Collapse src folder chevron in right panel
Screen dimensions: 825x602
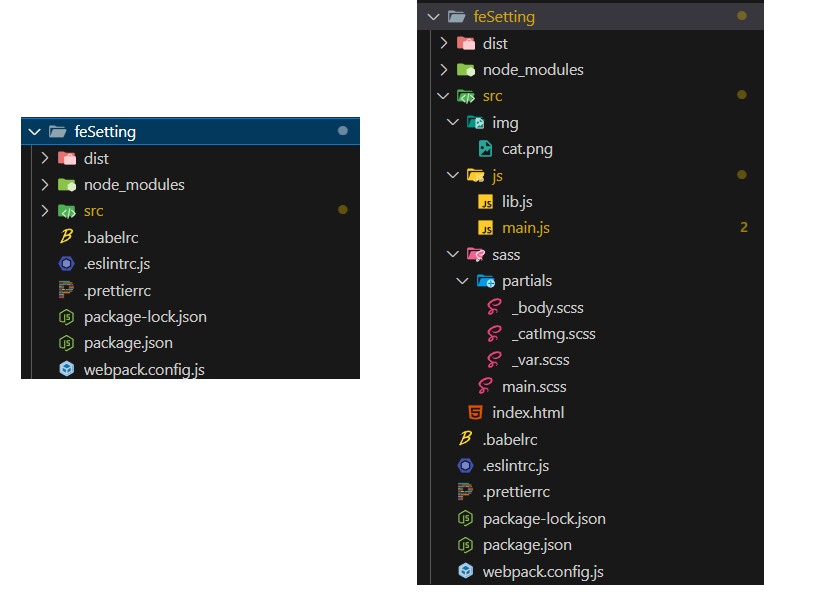pyautogui.click(x=443, y=96)
